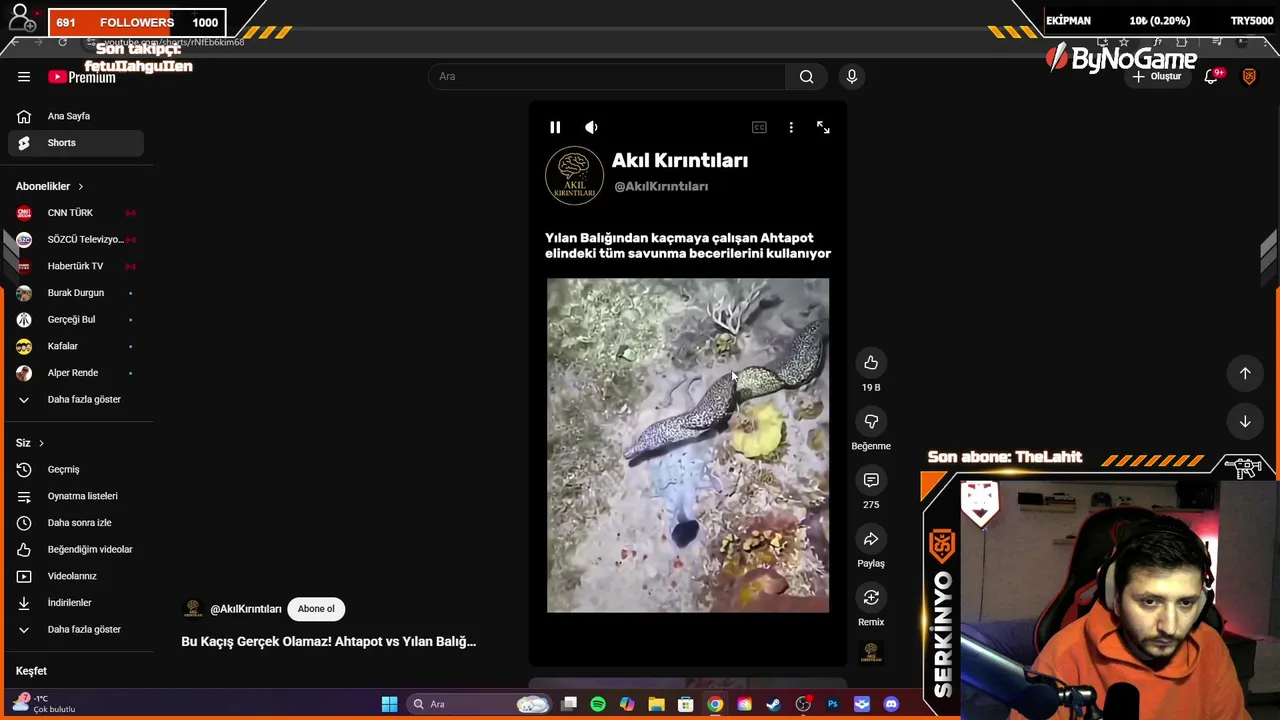Open the Oluştur create button
This screenshot has width=1280, height=720.
pyautogui.click(x=1157, y=76)
